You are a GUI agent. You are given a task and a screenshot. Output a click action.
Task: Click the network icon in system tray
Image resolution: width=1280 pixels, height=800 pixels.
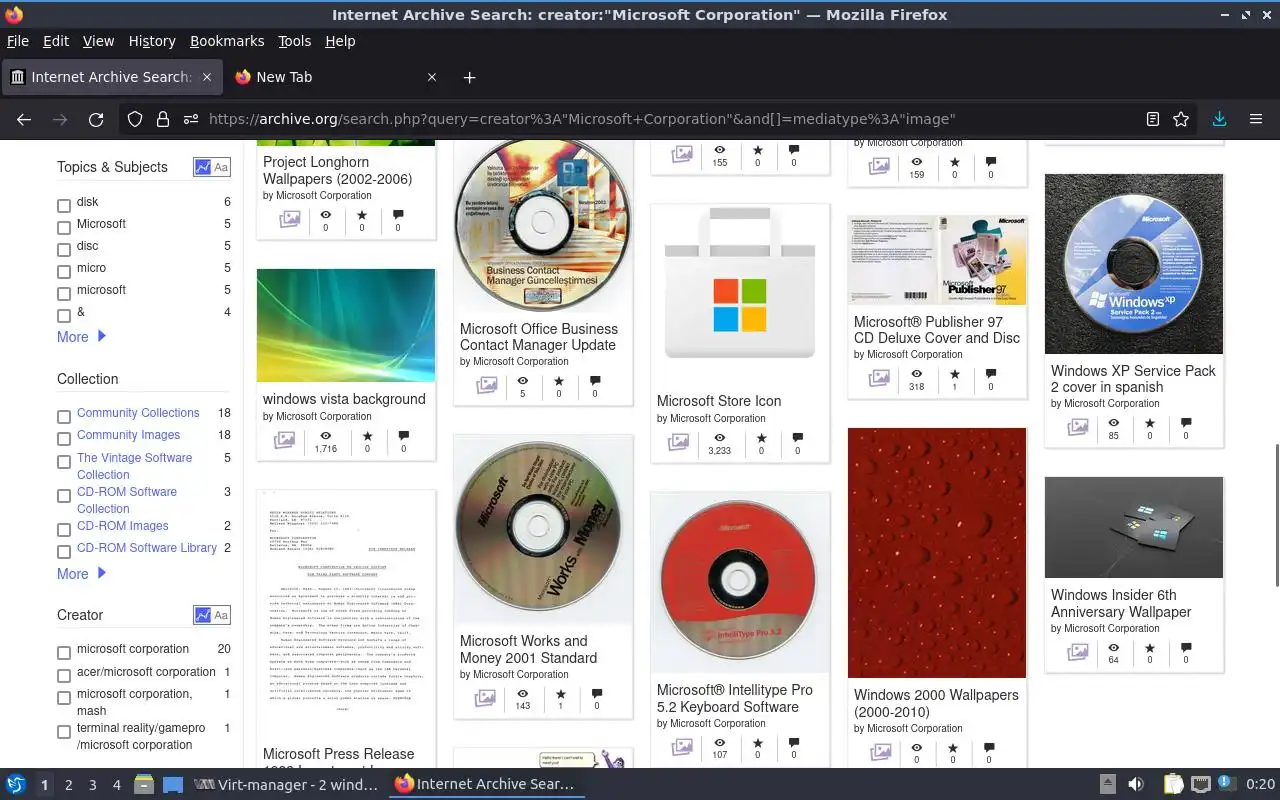point(1201,784)
